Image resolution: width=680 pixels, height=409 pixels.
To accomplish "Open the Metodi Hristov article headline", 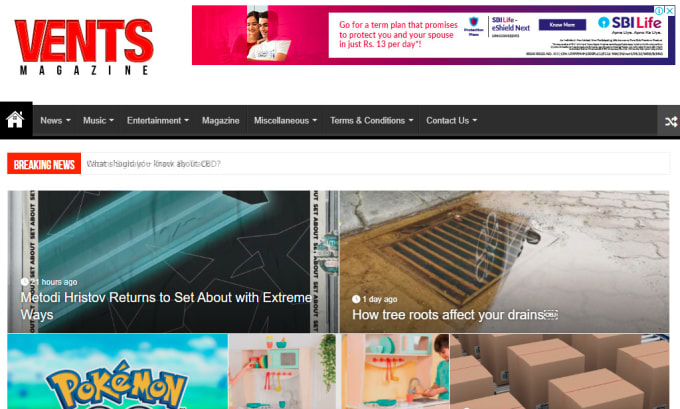I will click(166, 306).
